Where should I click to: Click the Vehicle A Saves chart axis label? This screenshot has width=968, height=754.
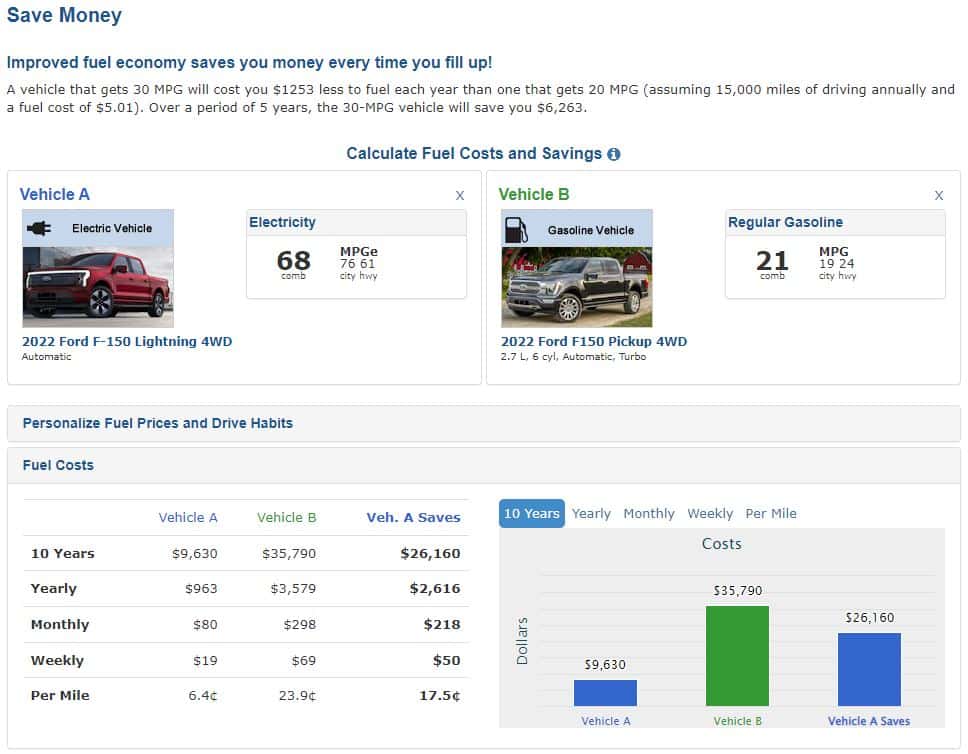(869, 721)
